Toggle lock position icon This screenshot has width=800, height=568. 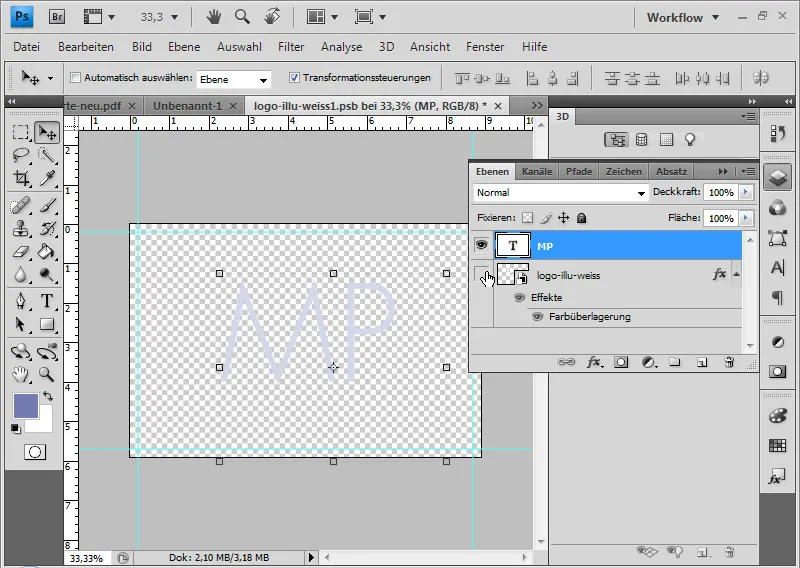pos(563,218)
